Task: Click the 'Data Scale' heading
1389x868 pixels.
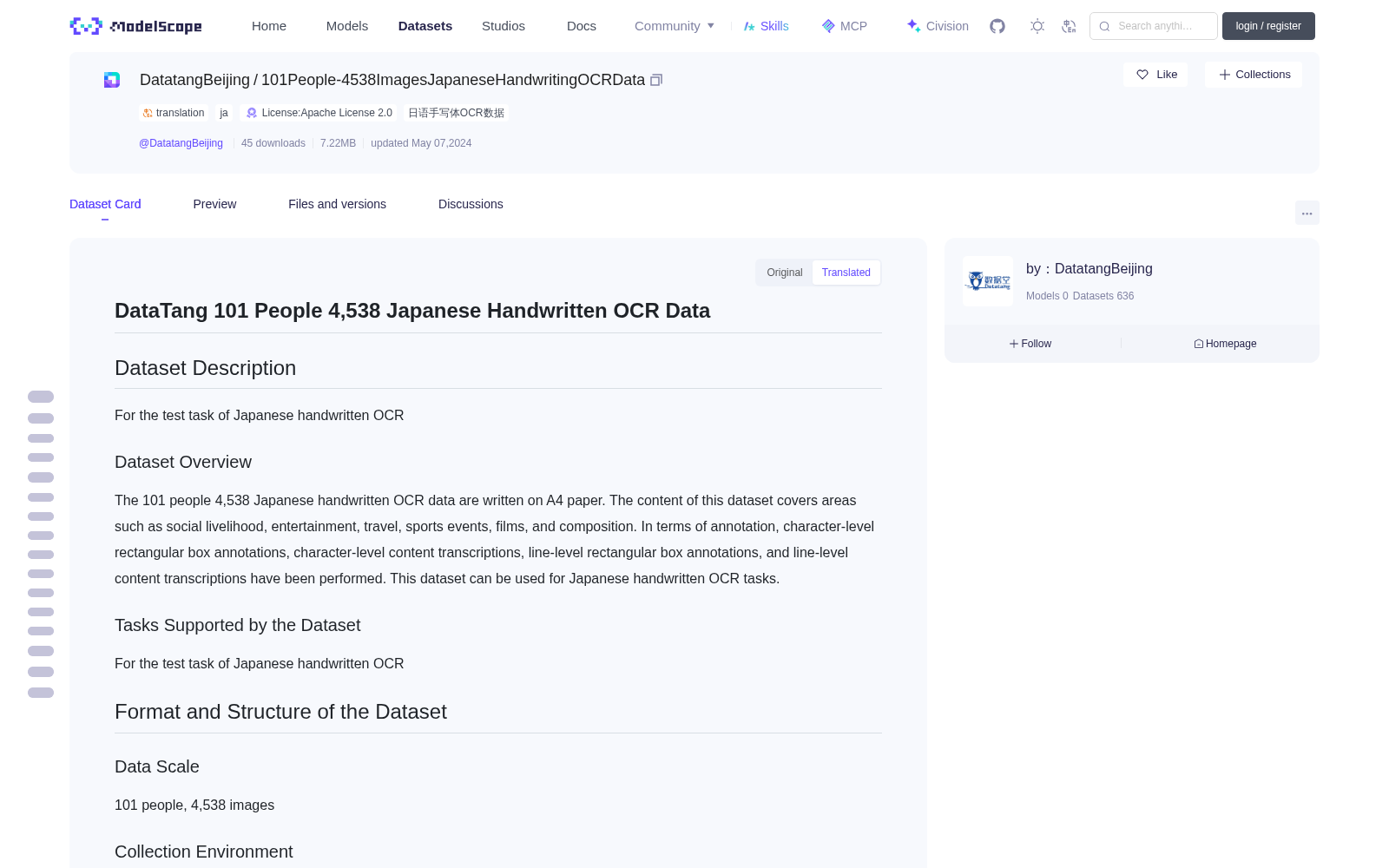Action: (157, 767)
